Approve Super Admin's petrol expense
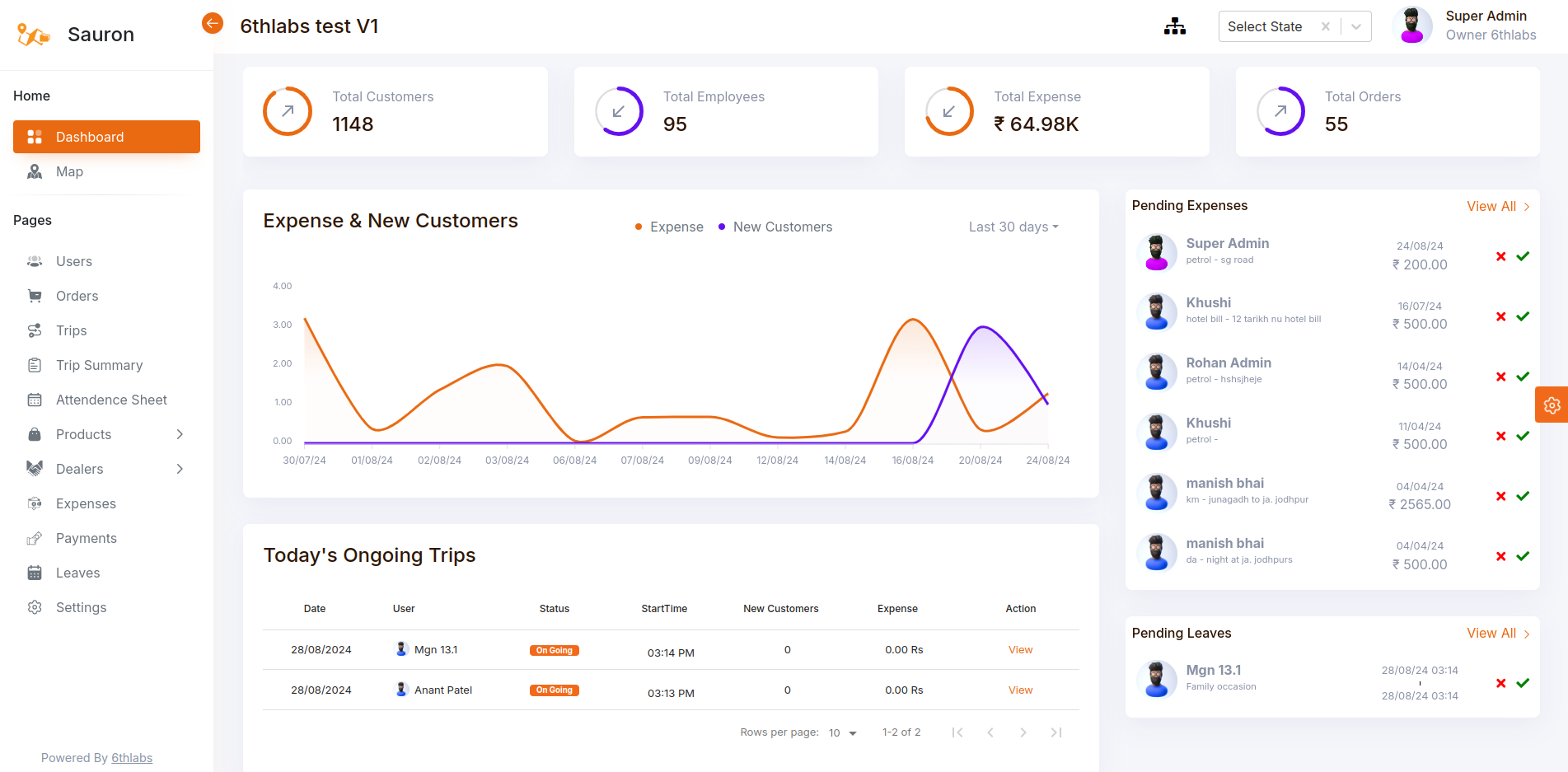Screen dimensions: 1568x772 (1522, 256)
